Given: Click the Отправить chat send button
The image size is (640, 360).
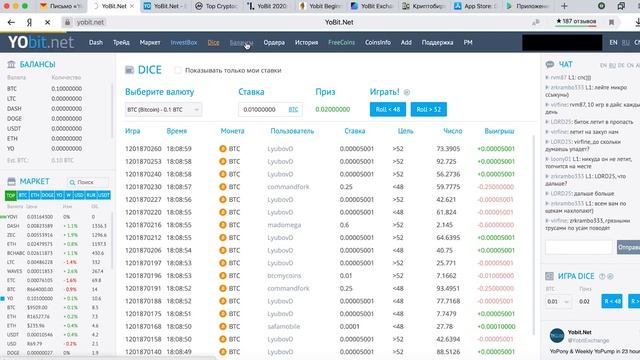Looking at the screenshot, I should [629, 247].
